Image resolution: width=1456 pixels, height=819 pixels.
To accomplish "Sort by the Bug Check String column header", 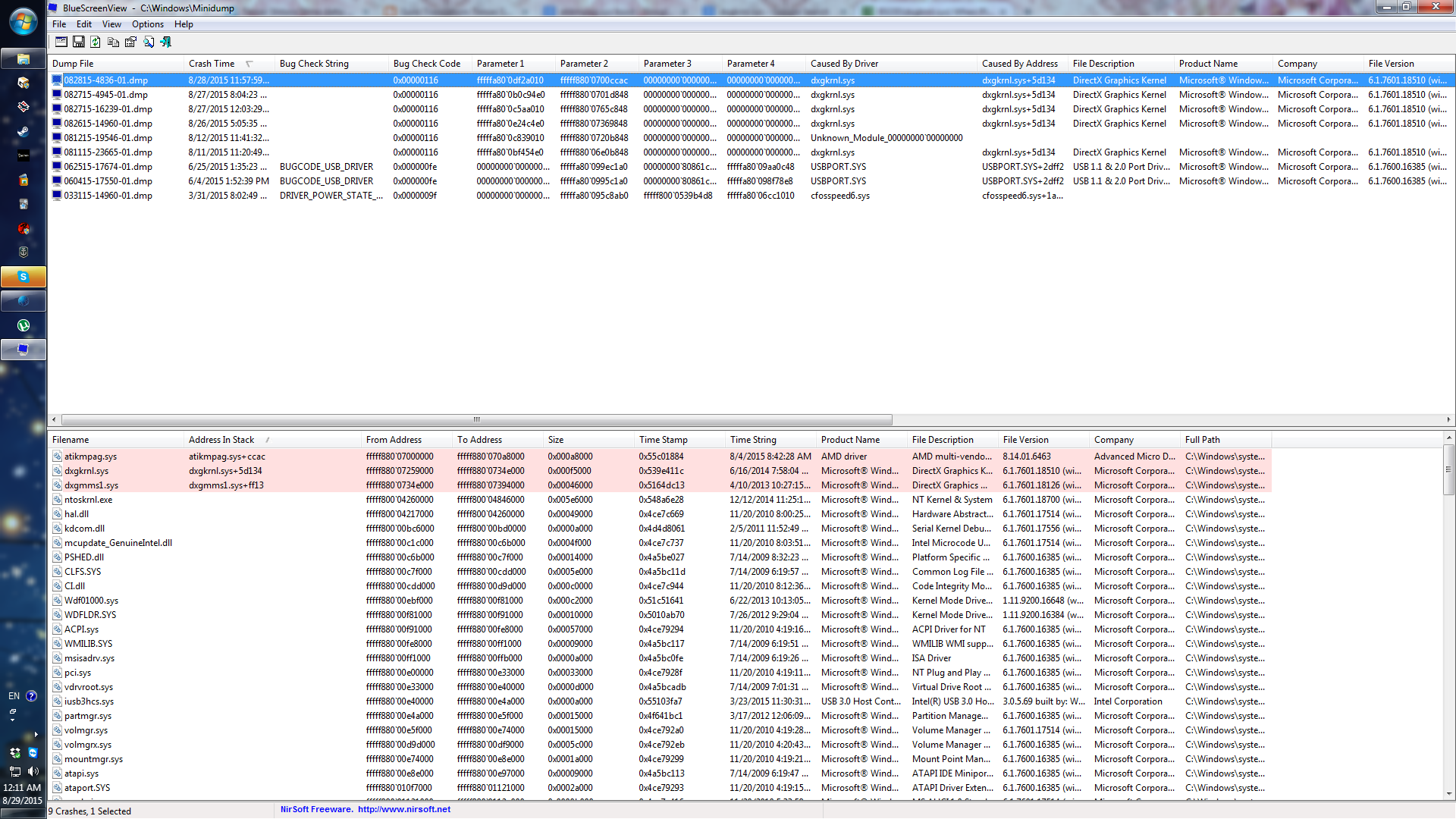I will pyautogui.click(x=331, y=64).
